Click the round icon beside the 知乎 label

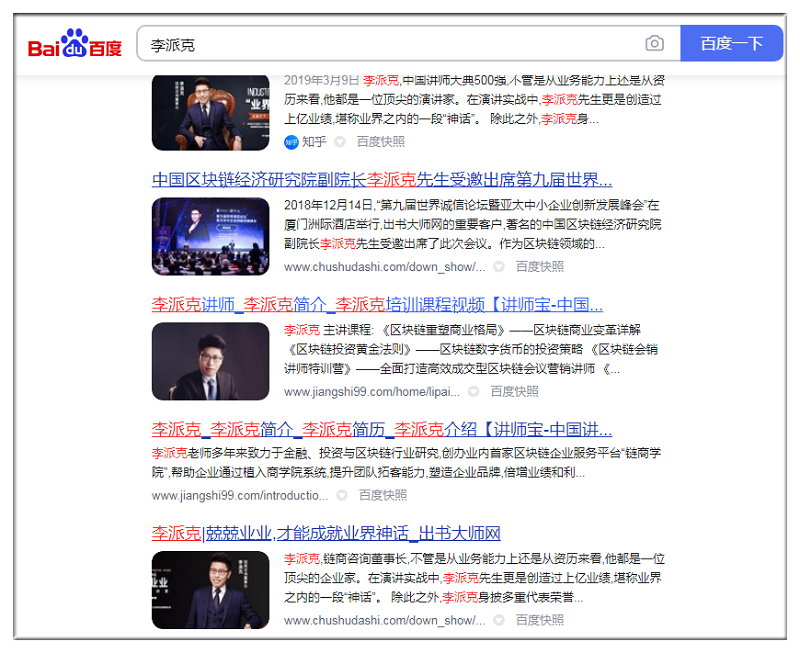click(344, 142)
